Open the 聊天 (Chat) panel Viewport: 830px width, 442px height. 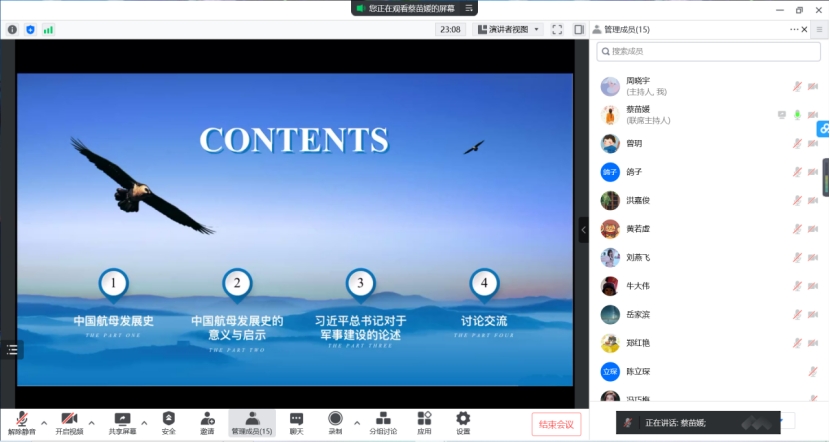(296, 420)
